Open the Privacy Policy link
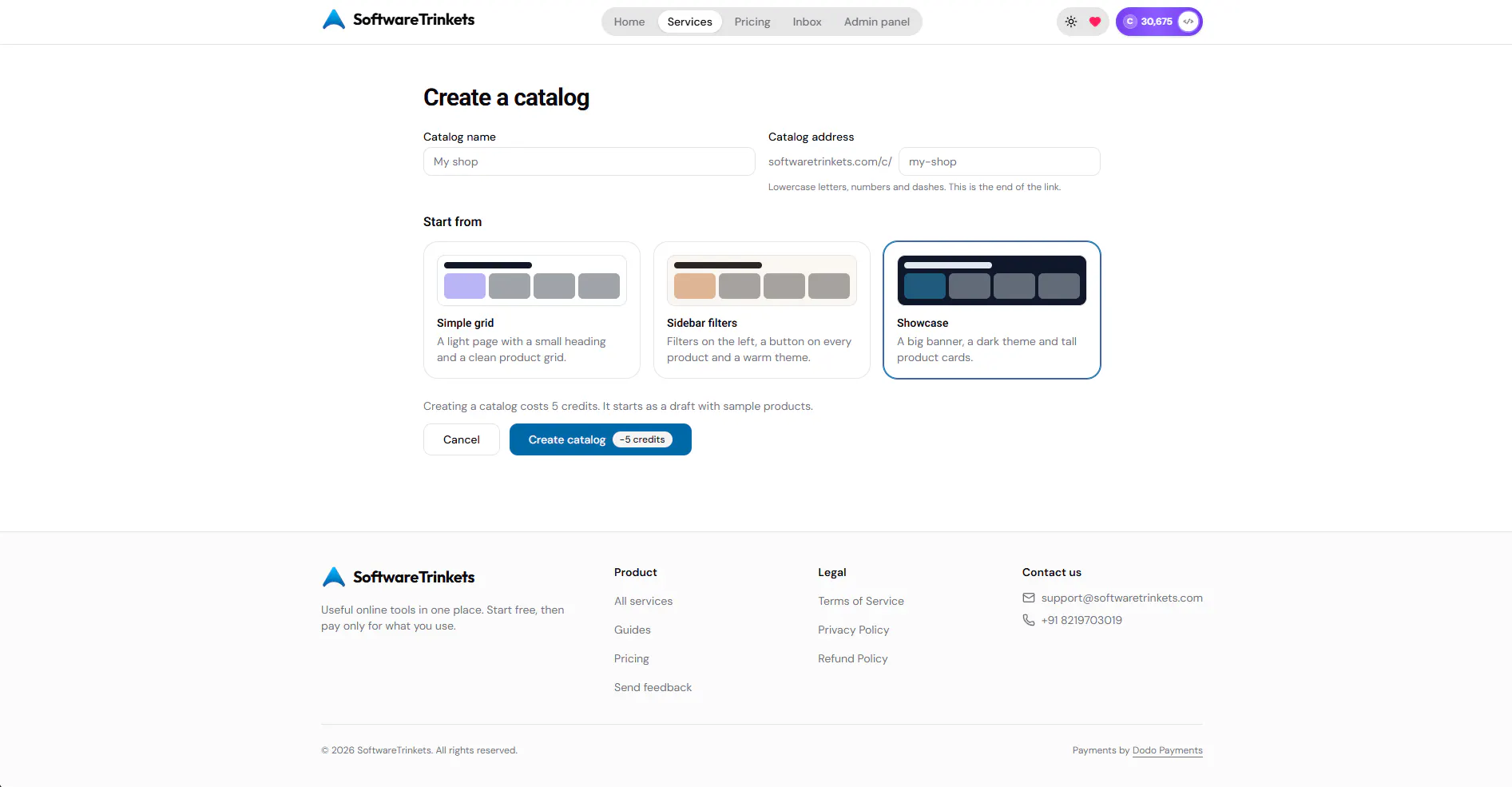Screen dimensions: 1512x787 tap(854, 630)
